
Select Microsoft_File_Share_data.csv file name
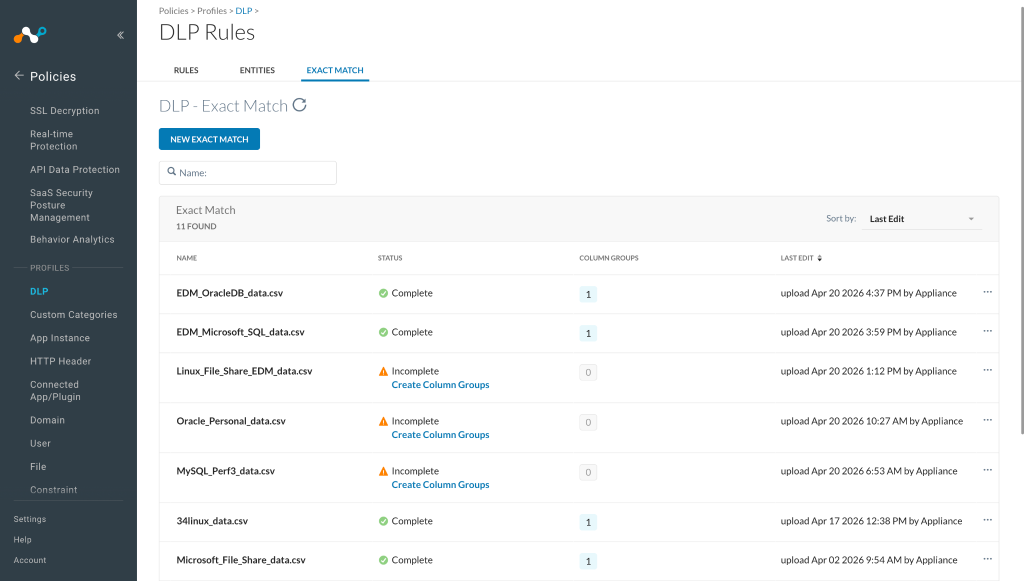[x=241, y=560]
